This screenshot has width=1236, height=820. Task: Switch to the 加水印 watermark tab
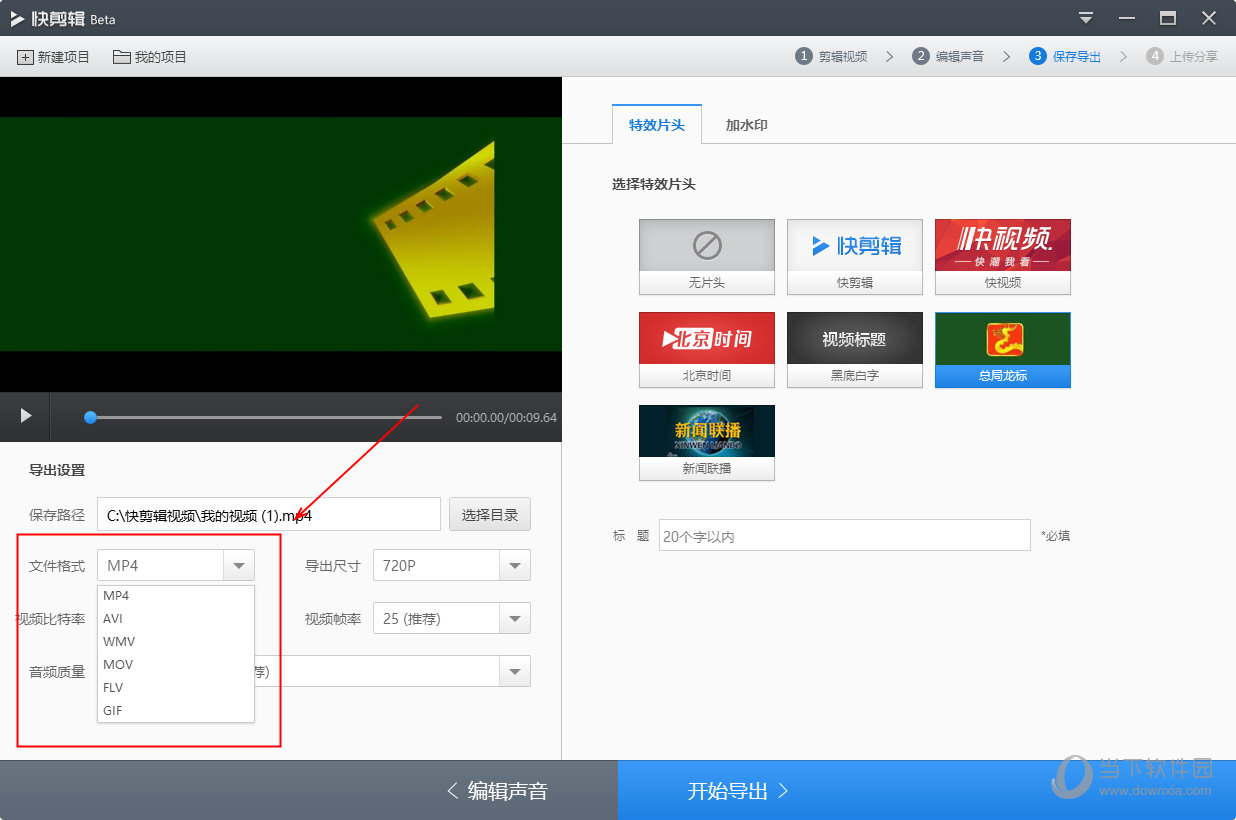[x=744, y=126]
